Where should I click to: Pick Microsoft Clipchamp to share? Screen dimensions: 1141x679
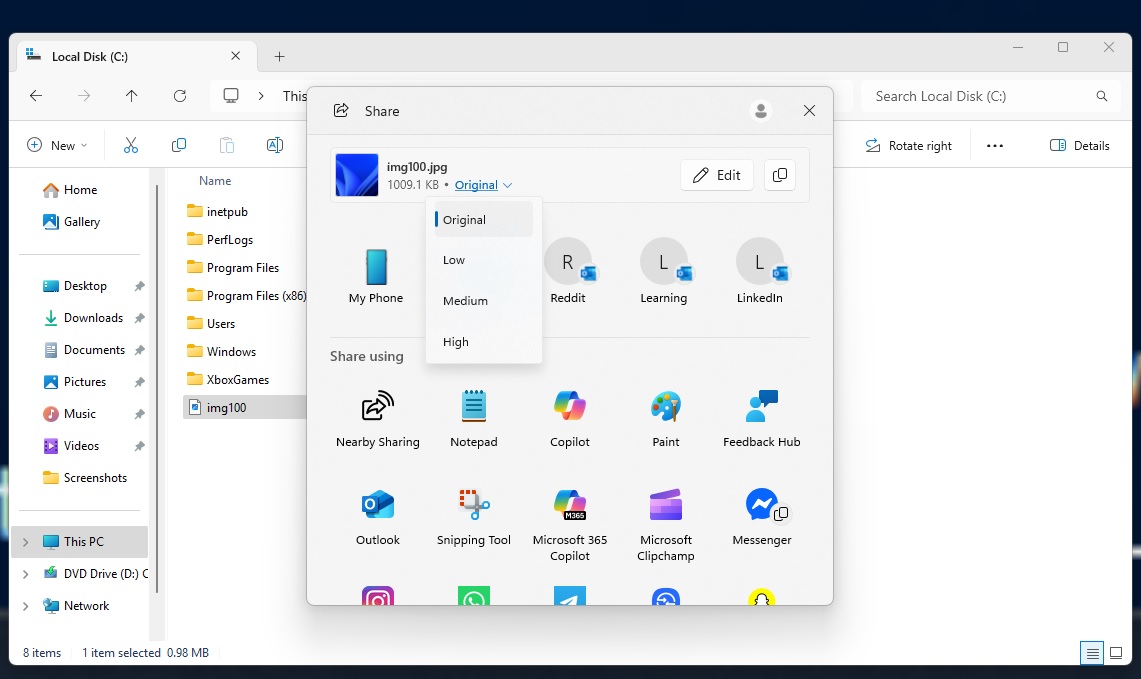pos(665,517)
